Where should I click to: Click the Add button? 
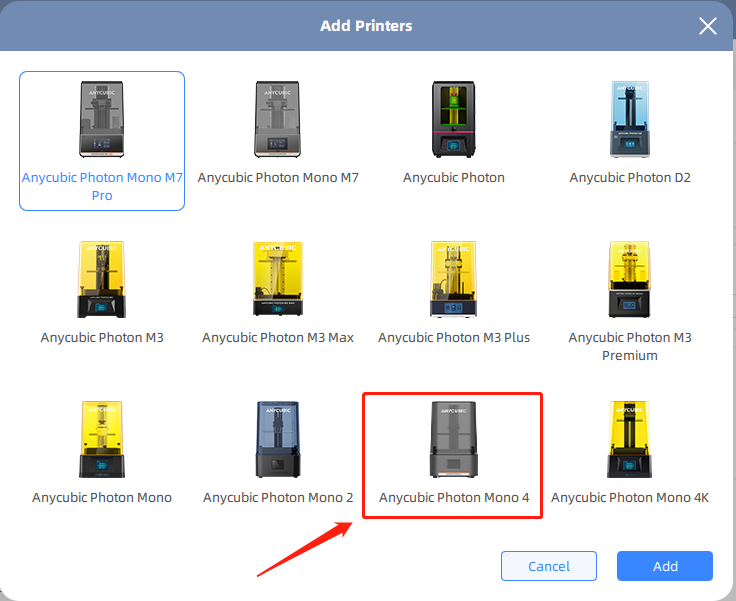coord(665,566)
